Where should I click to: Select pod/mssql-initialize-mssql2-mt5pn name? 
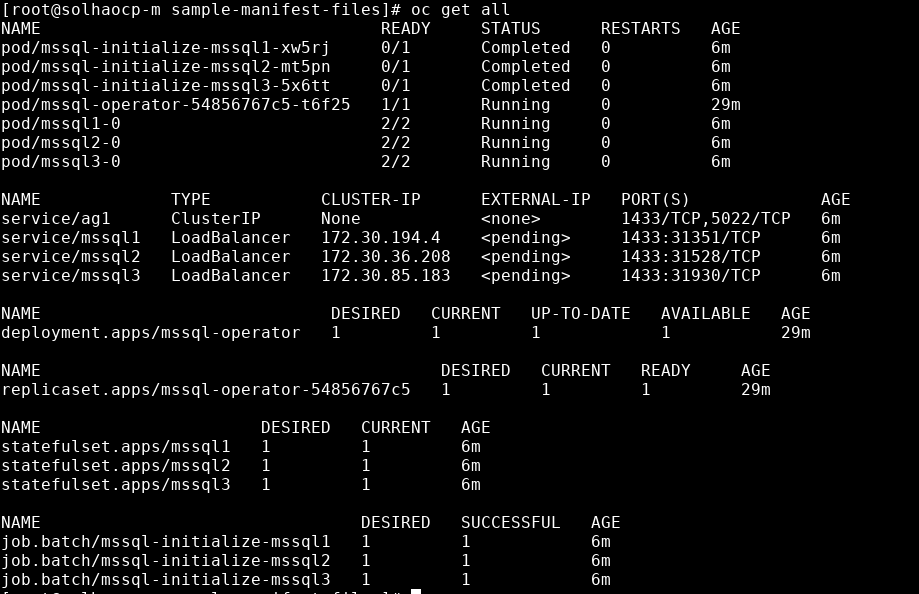[x=165, y=67]
